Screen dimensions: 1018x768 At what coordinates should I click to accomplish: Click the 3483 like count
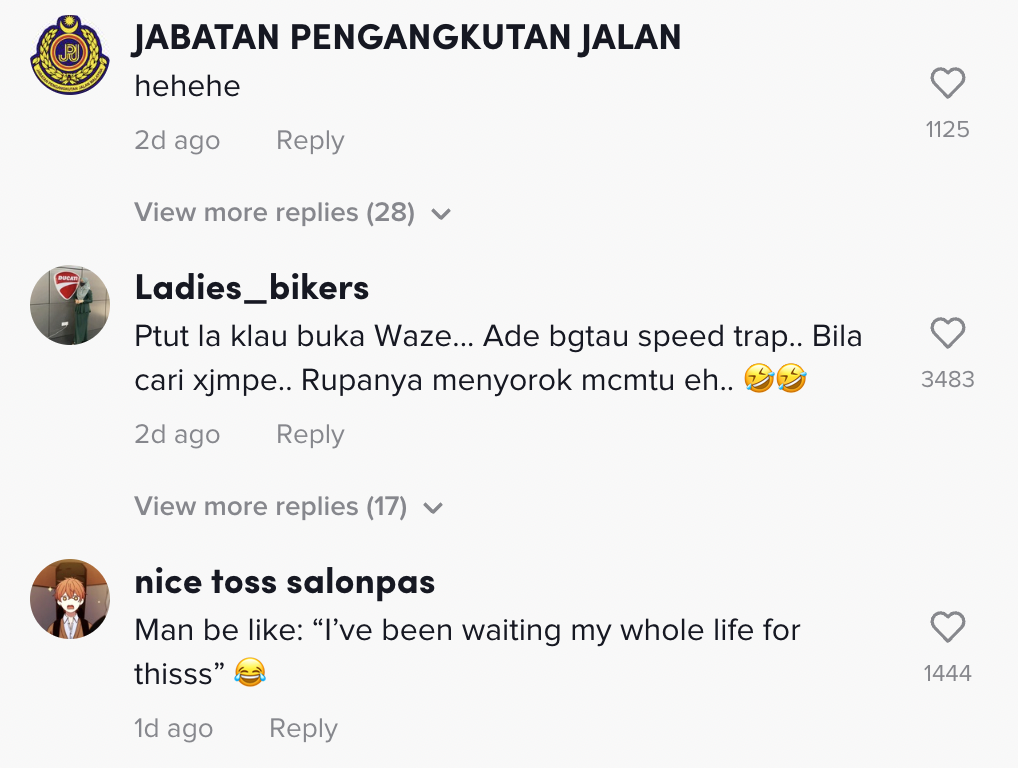[x=947, y=379]
